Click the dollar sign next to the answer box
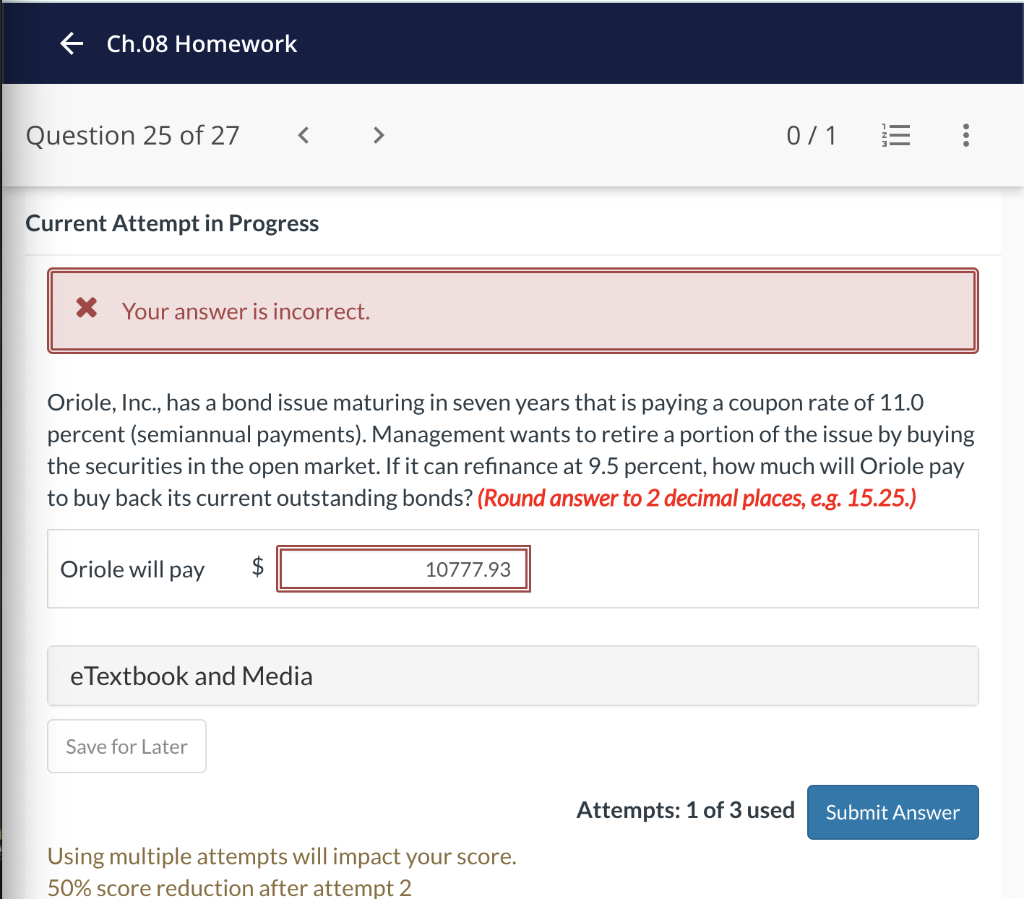1024x899 pixels. [x=257, y=568]
